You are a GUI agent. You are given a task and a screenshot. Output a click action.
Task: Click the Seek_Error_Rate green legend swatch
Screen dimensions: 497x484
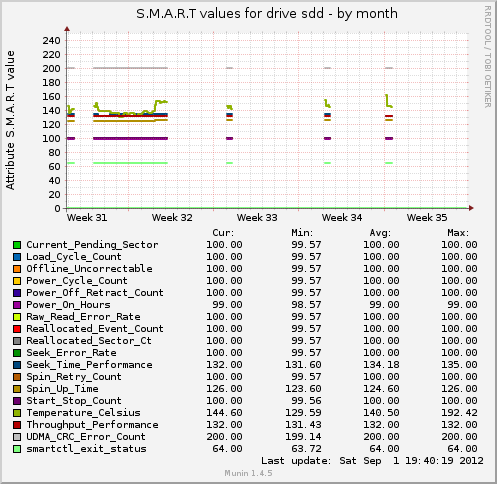coord(17,353)
